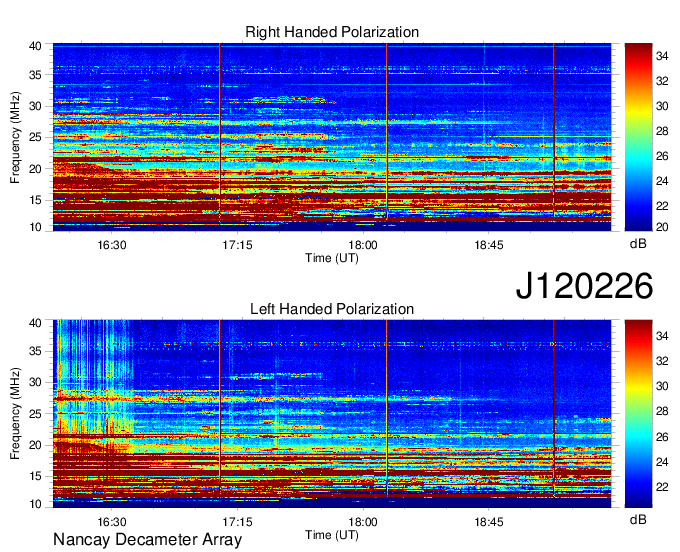The height and width of the screenshot is (552, 680).
Task: Click 18:00 tick label on bottom plot
Action: coord(363,522)
